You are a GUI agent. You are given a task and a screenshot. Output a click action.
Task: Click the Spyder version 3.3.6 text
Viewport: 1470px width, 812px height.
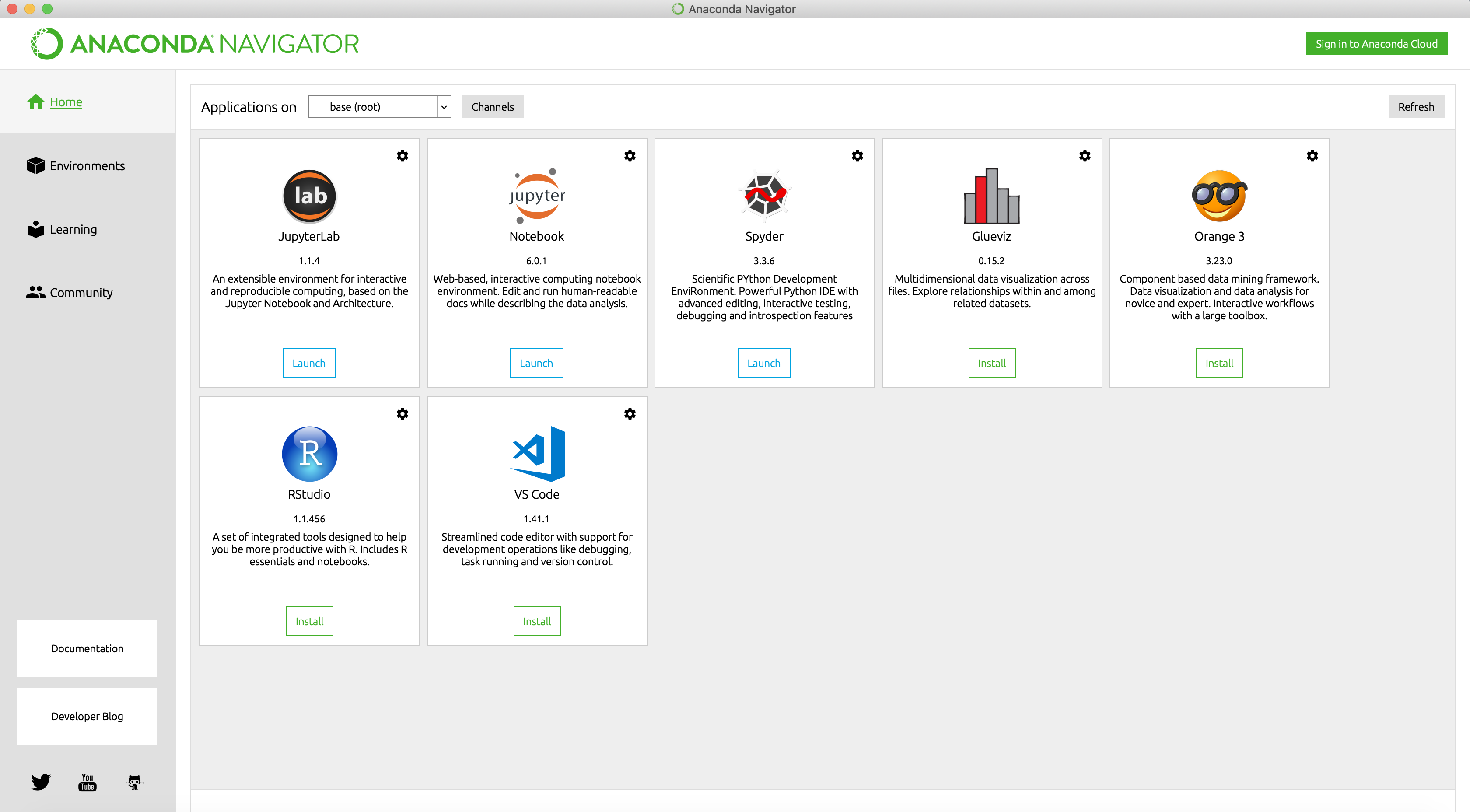(x=764, y=261)
